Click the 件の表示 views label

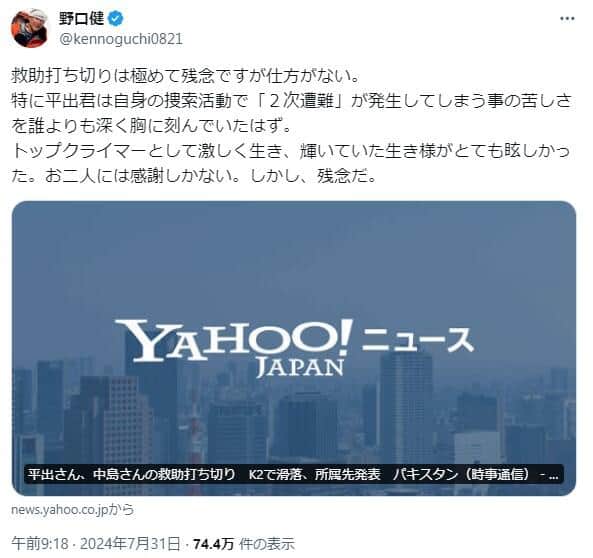click(x=267, y=544)
